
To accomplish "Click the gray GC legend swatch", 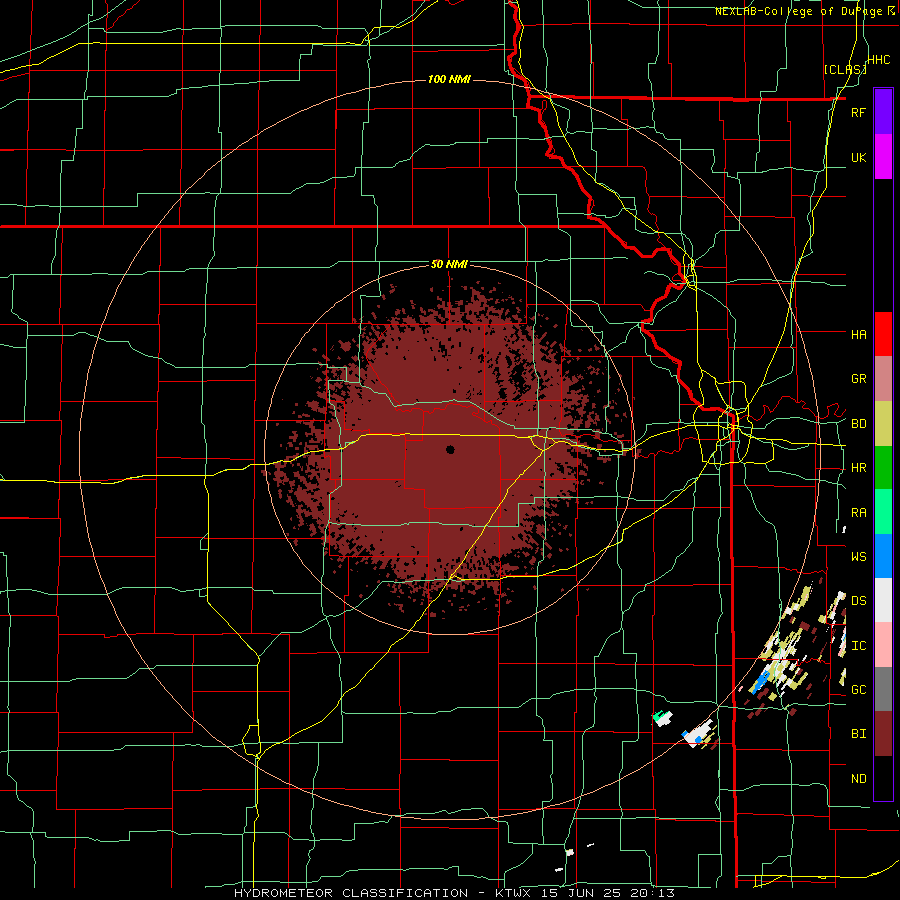I will pos(883,689).
